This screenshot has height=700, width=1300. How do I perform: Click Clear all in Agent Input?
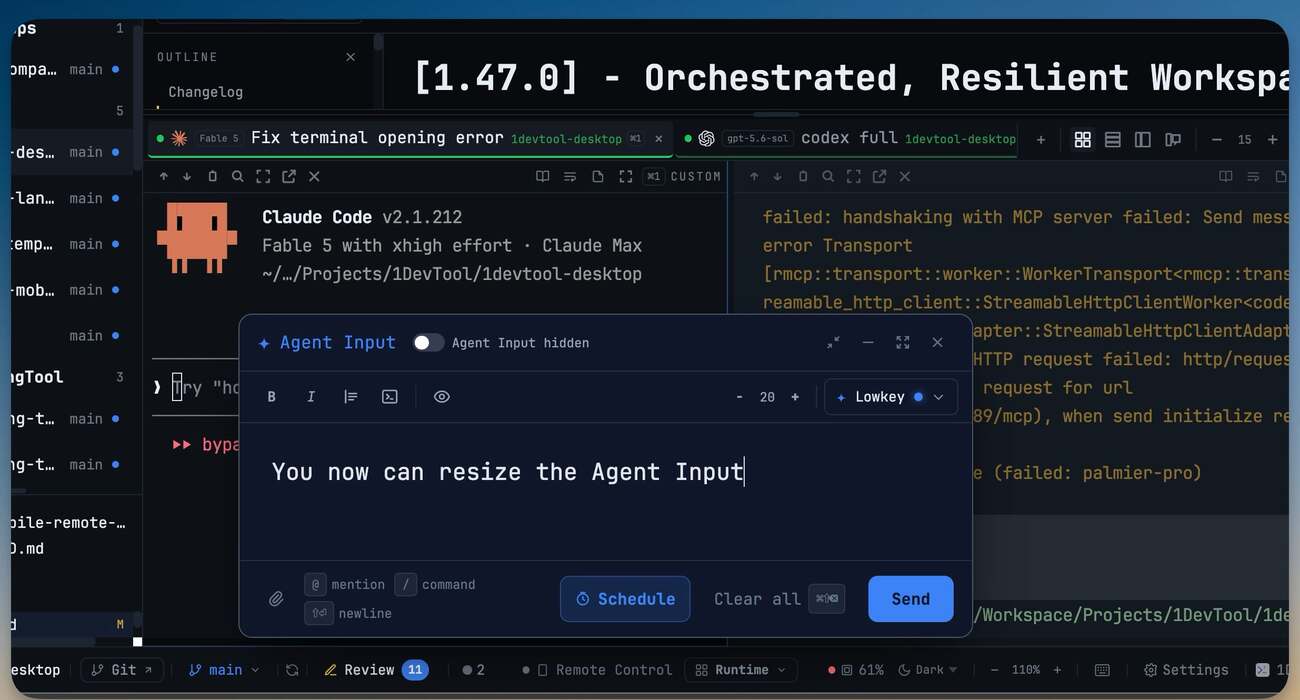click(757, 599)
